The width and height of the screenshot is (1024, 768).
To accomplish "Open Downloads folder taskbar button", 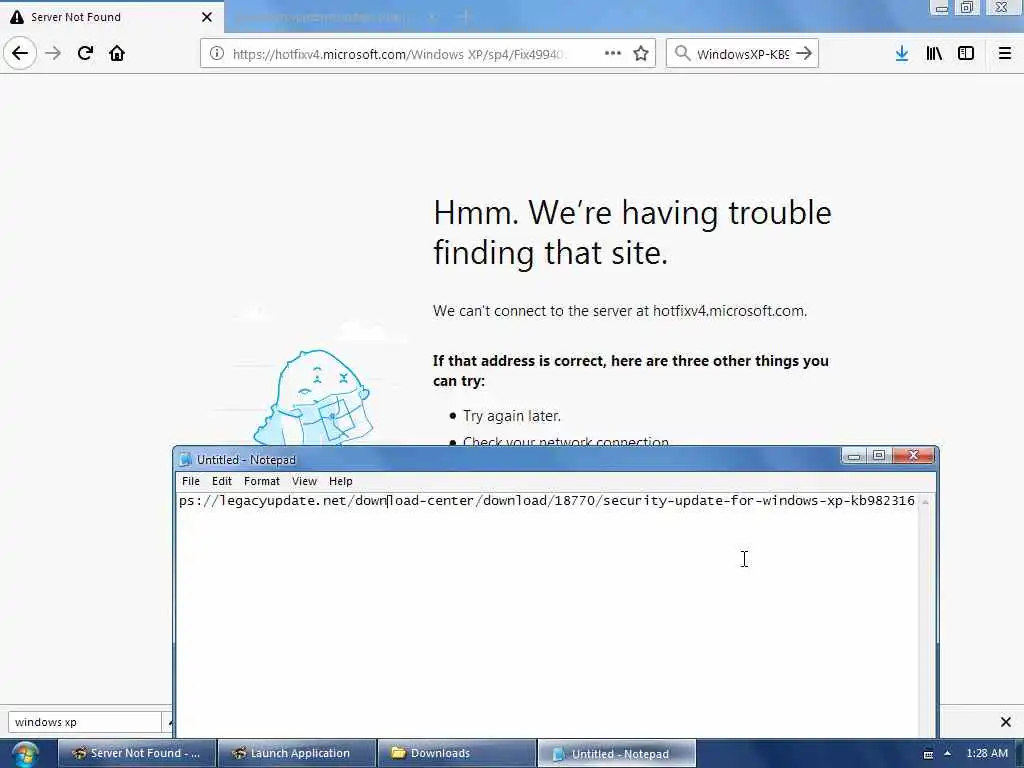I will point(457,753).
